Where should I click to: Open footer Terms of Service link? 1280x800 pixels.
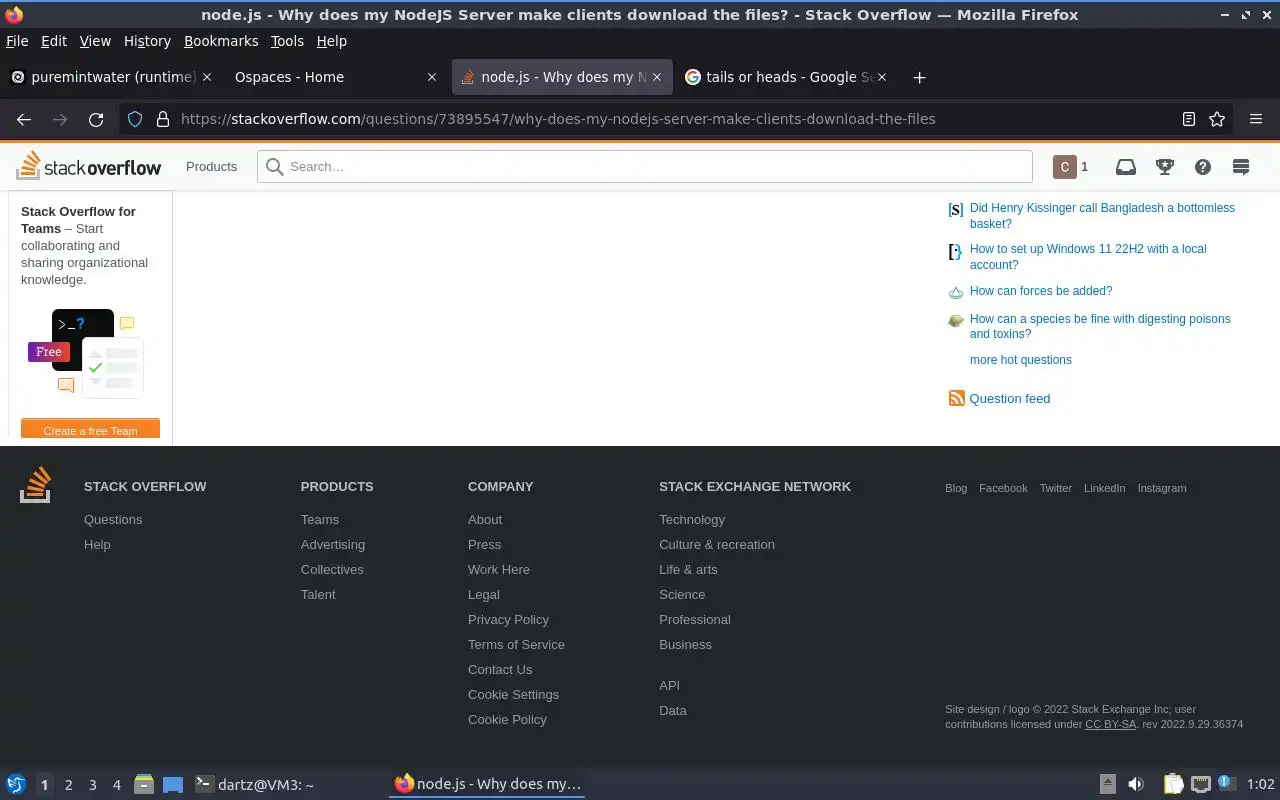pos(516,644)
